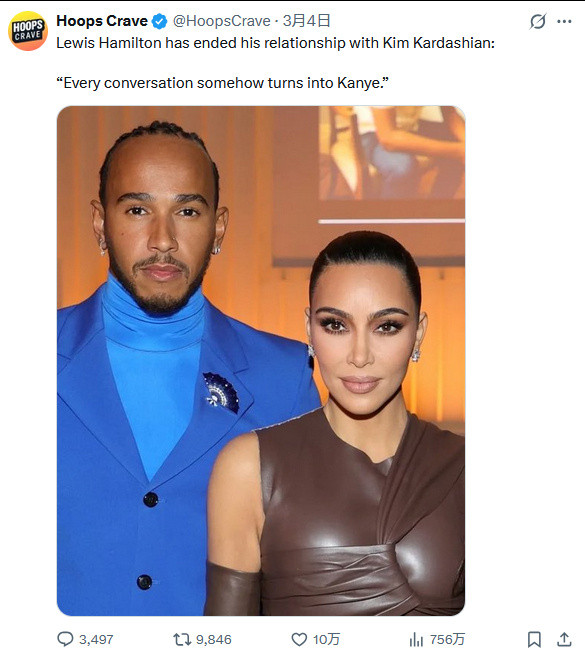Screen dimensions: 585x659
Task: Click the @HoopsCrave handle
Action: pyautogui.click(x=221, y=21)
